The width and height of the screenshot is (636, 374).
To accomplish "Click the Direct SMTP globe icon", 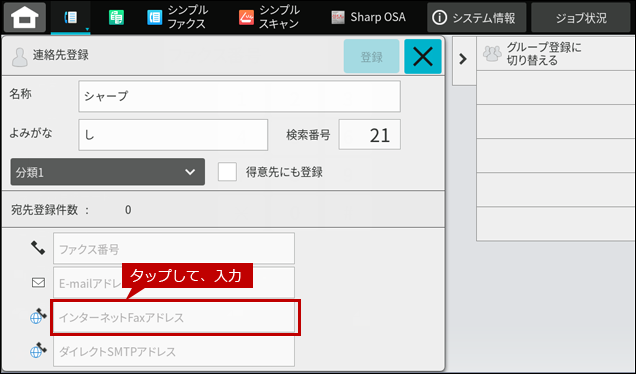I will [38, 350].
